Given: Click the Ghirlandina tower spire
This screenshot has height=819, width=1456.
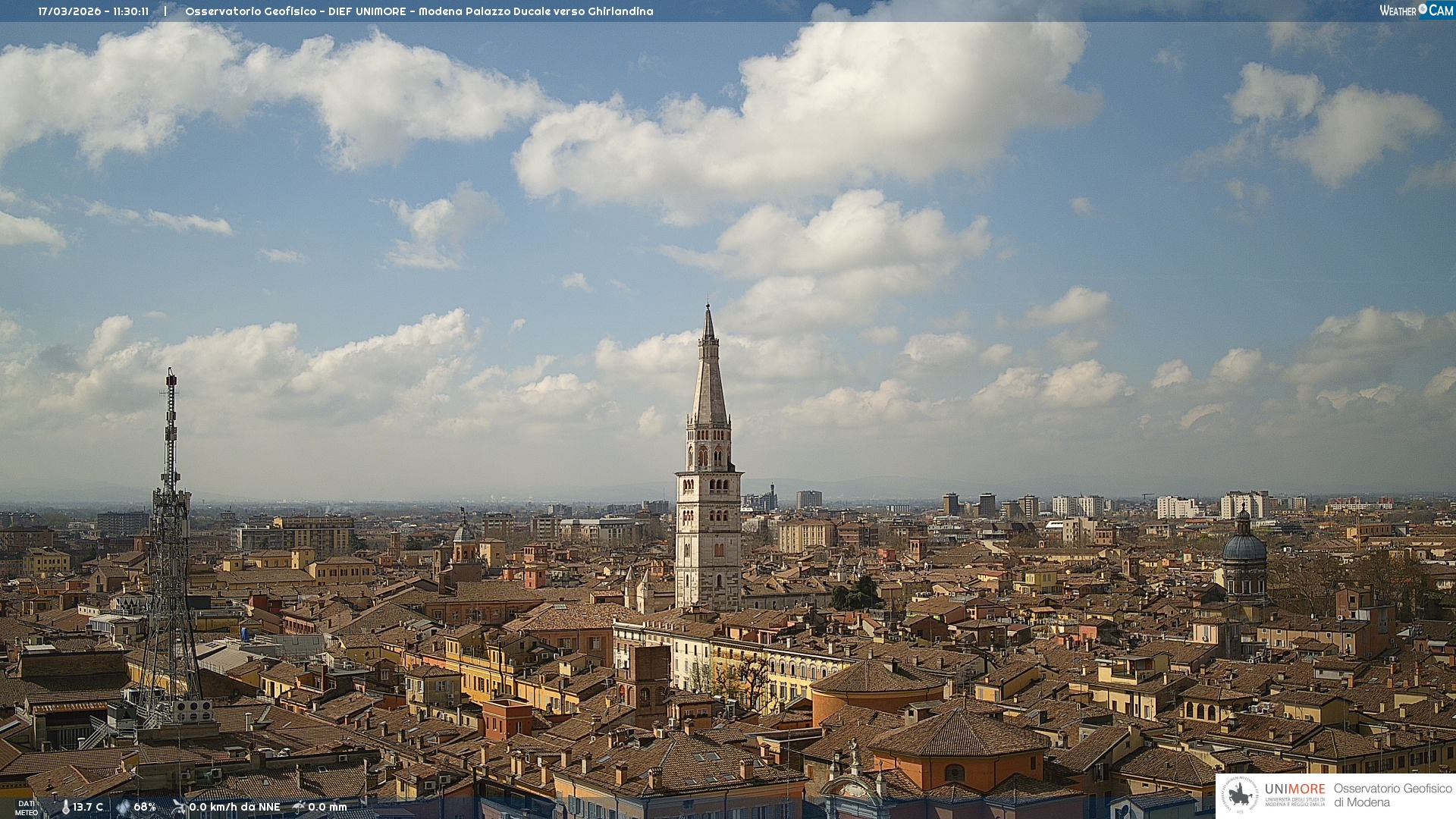Looking at the screenshot, I should click(x=709, y=379).
